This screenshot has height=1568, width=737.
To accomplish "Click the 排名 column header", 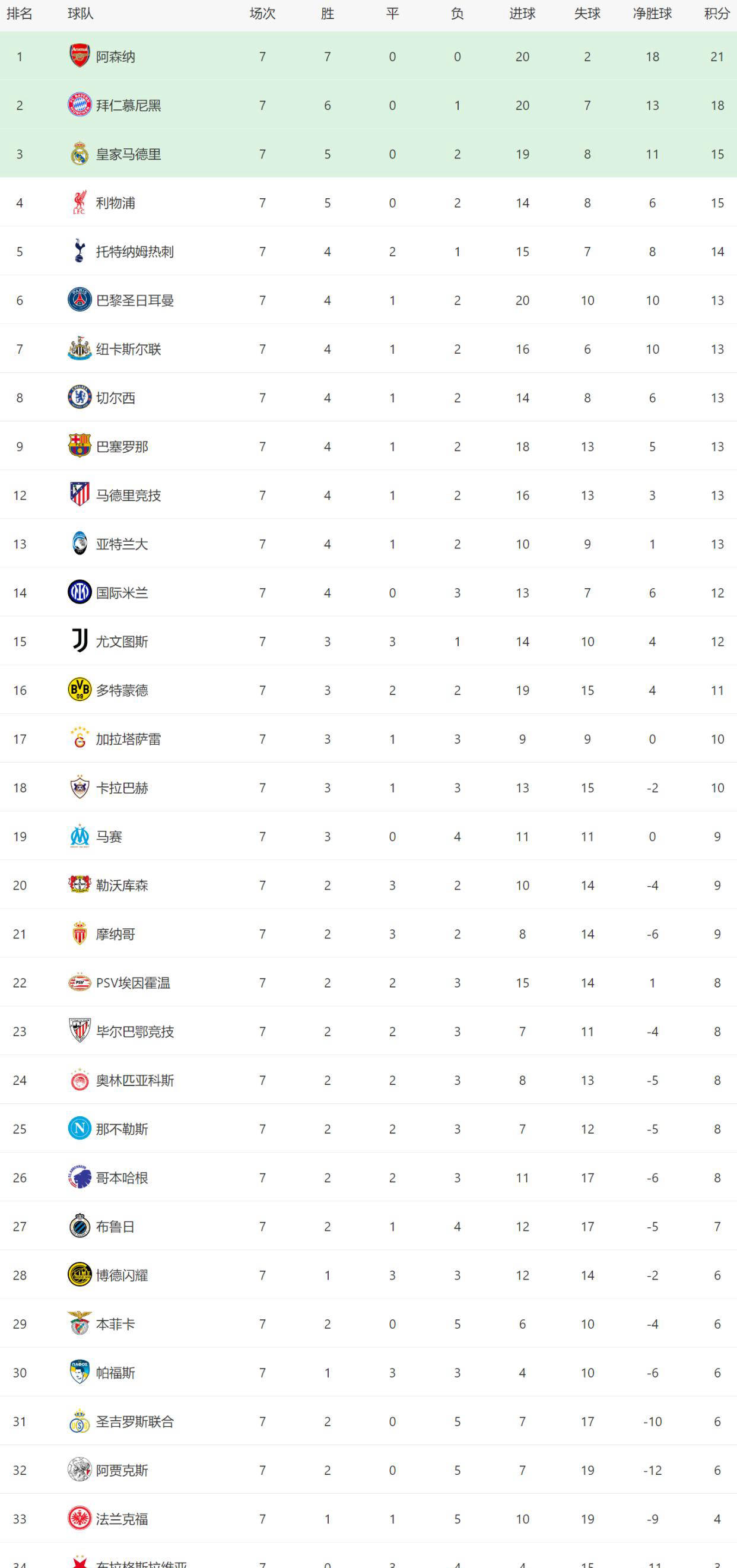I will pos(20,14).
